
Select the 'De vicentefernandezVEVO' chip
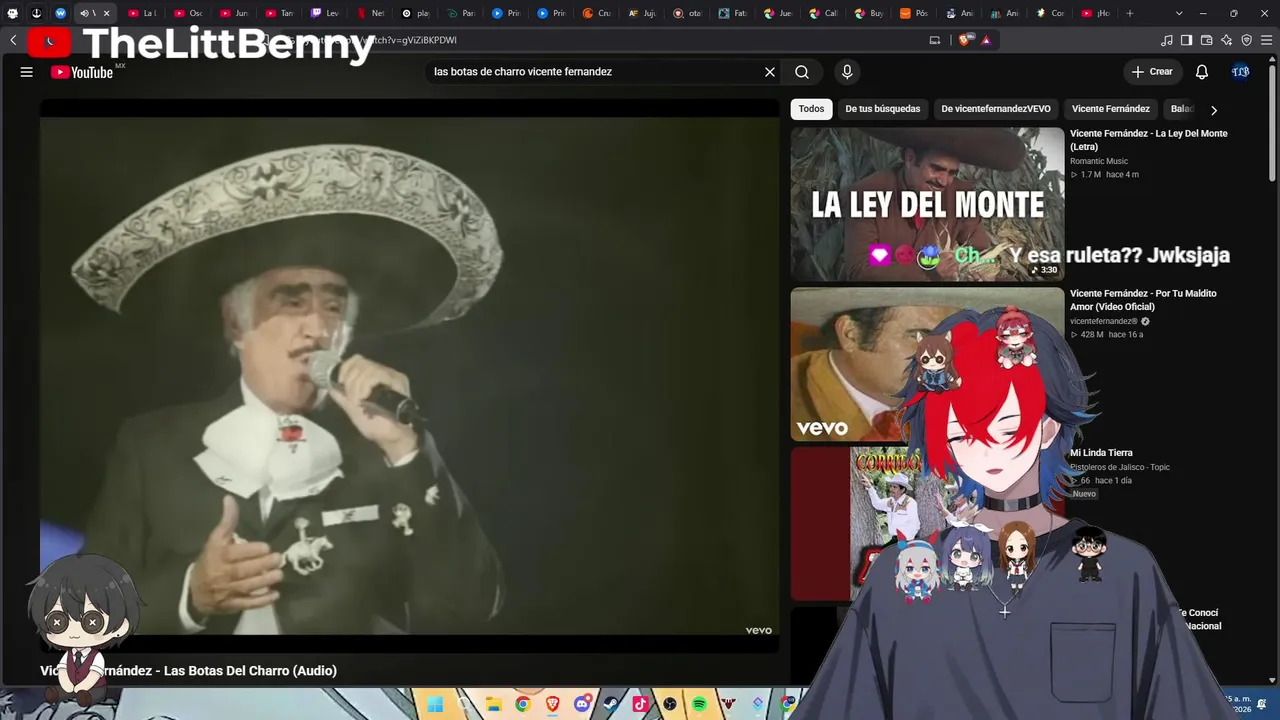(996, 109)
